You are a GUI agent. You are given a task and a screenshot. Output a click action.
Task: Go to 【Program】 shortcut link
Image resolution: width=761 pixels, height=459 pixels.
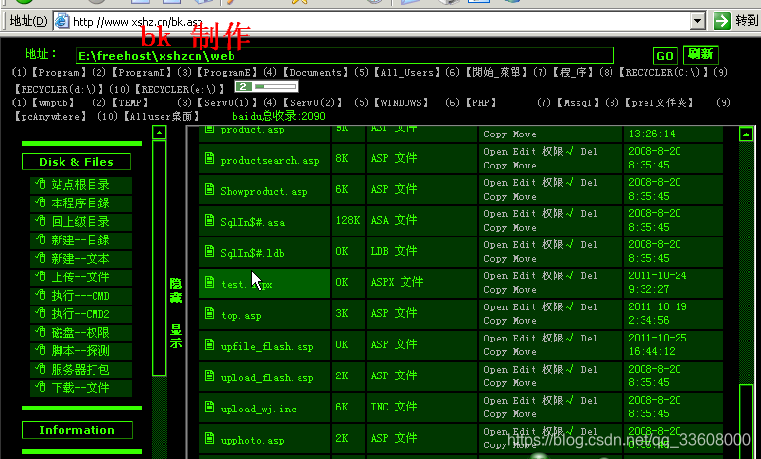click(58, 72)
